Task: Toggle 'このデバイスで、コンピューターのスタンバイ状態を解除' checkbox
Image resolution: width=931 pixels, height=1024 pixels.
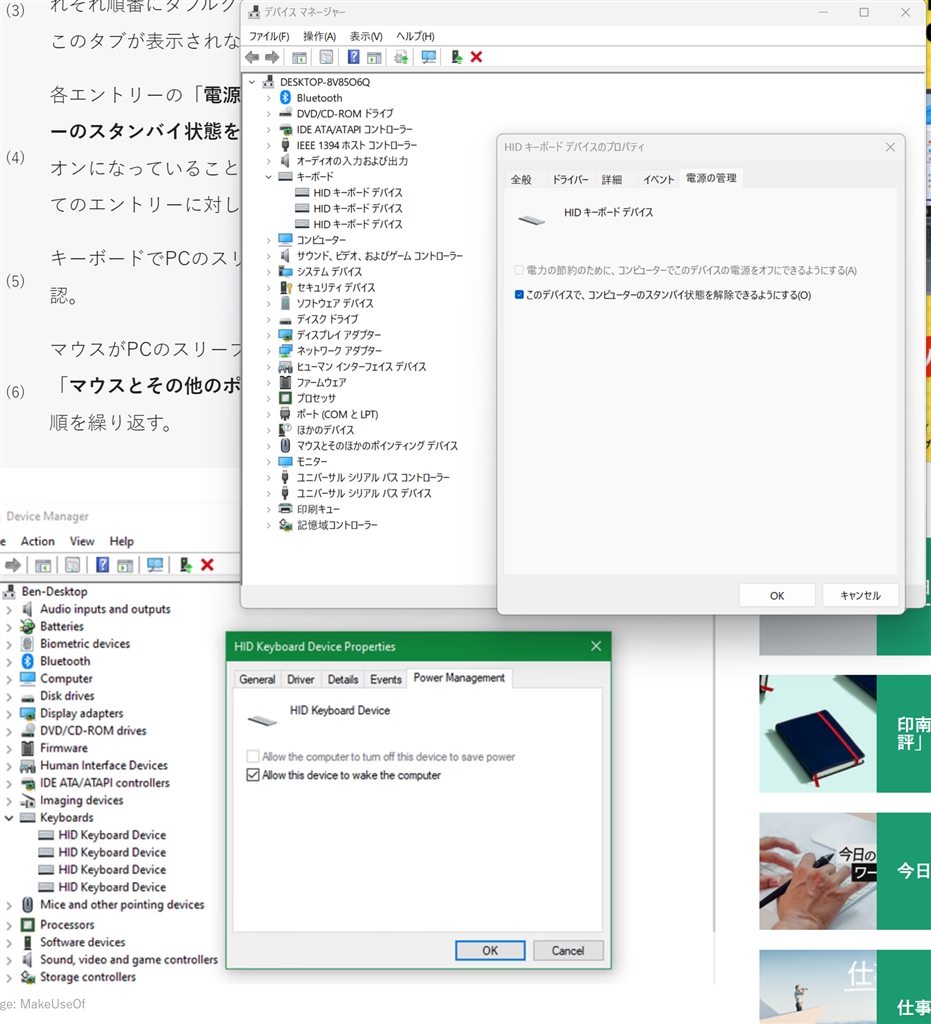Action: [519, 295]
